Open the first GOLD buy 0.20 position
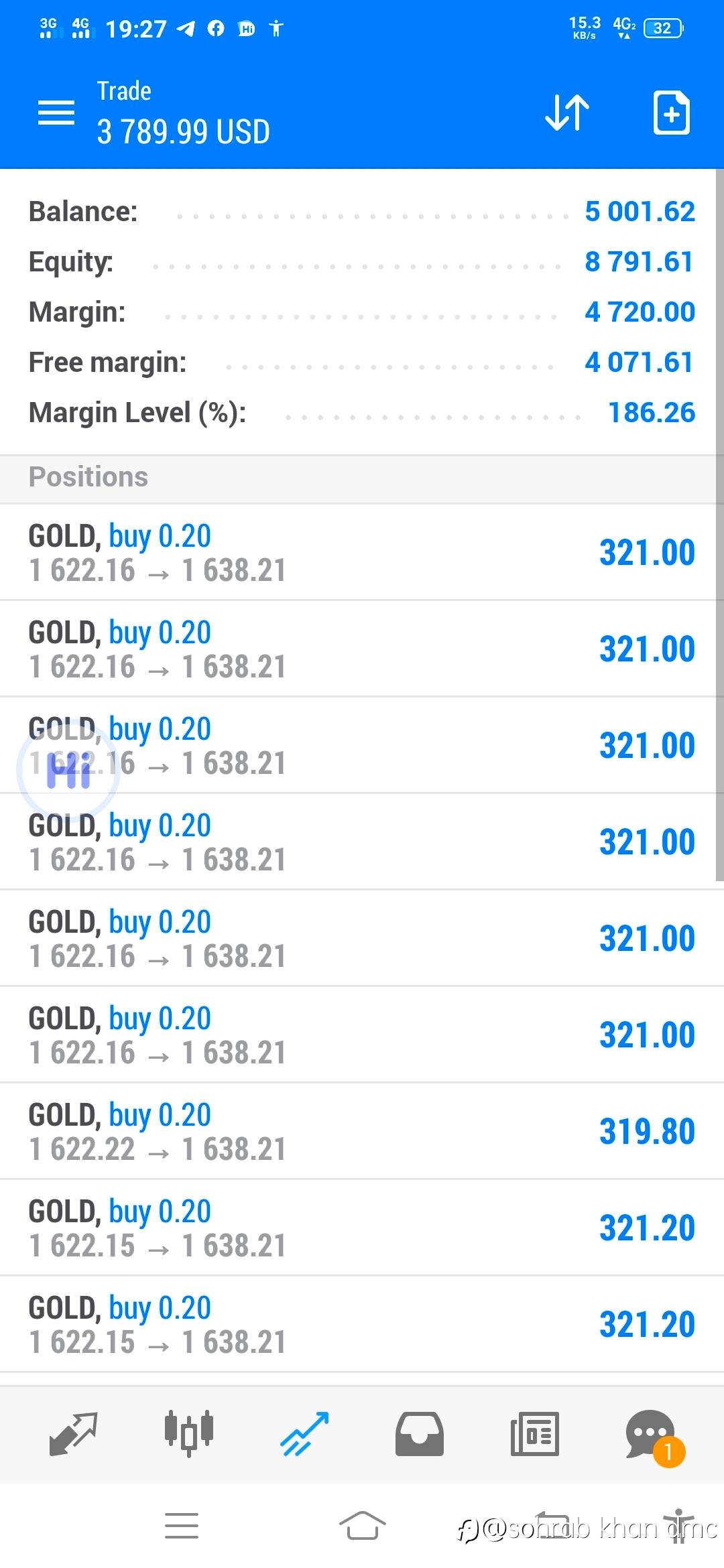Image resolution: width=724 pixels, height=1568 pixels. tap(362, 552)
